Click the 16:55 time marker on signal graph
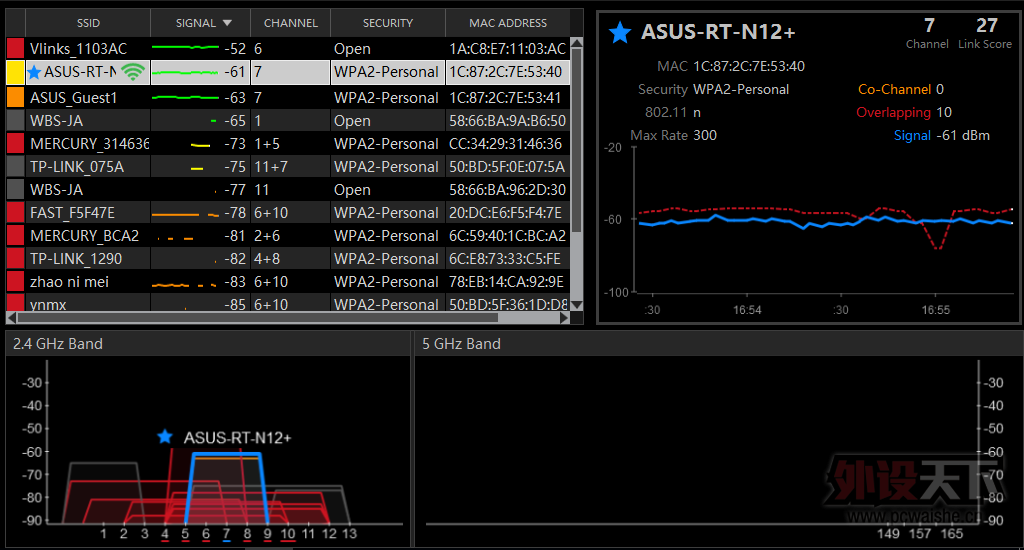Viewport: 1024px width, 550px height. coord(935,310)
